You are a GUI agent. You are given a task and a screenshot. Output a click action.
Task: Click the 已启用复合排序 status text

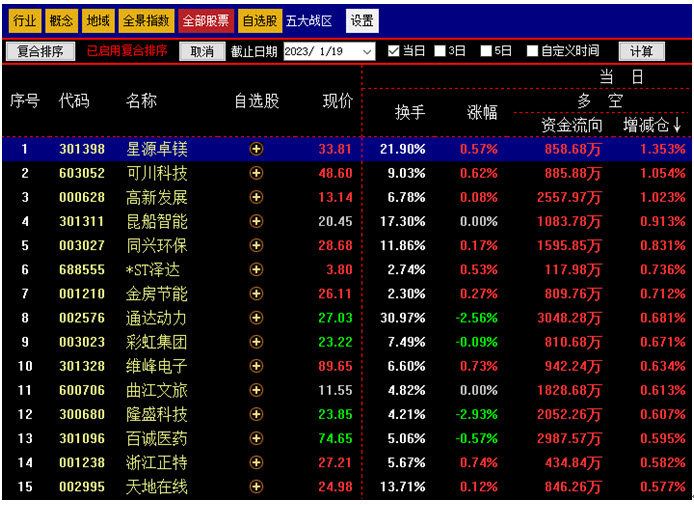127,51
